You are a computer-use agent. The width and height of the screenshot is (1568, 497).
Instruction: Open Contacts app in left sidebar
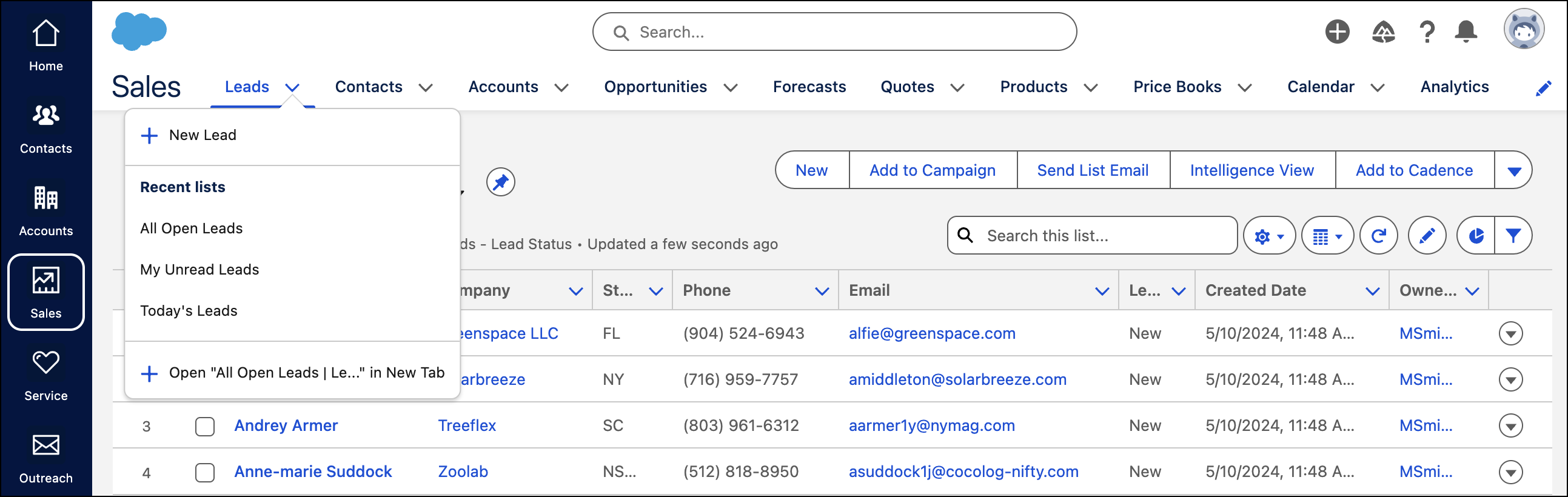pos(45,128)
